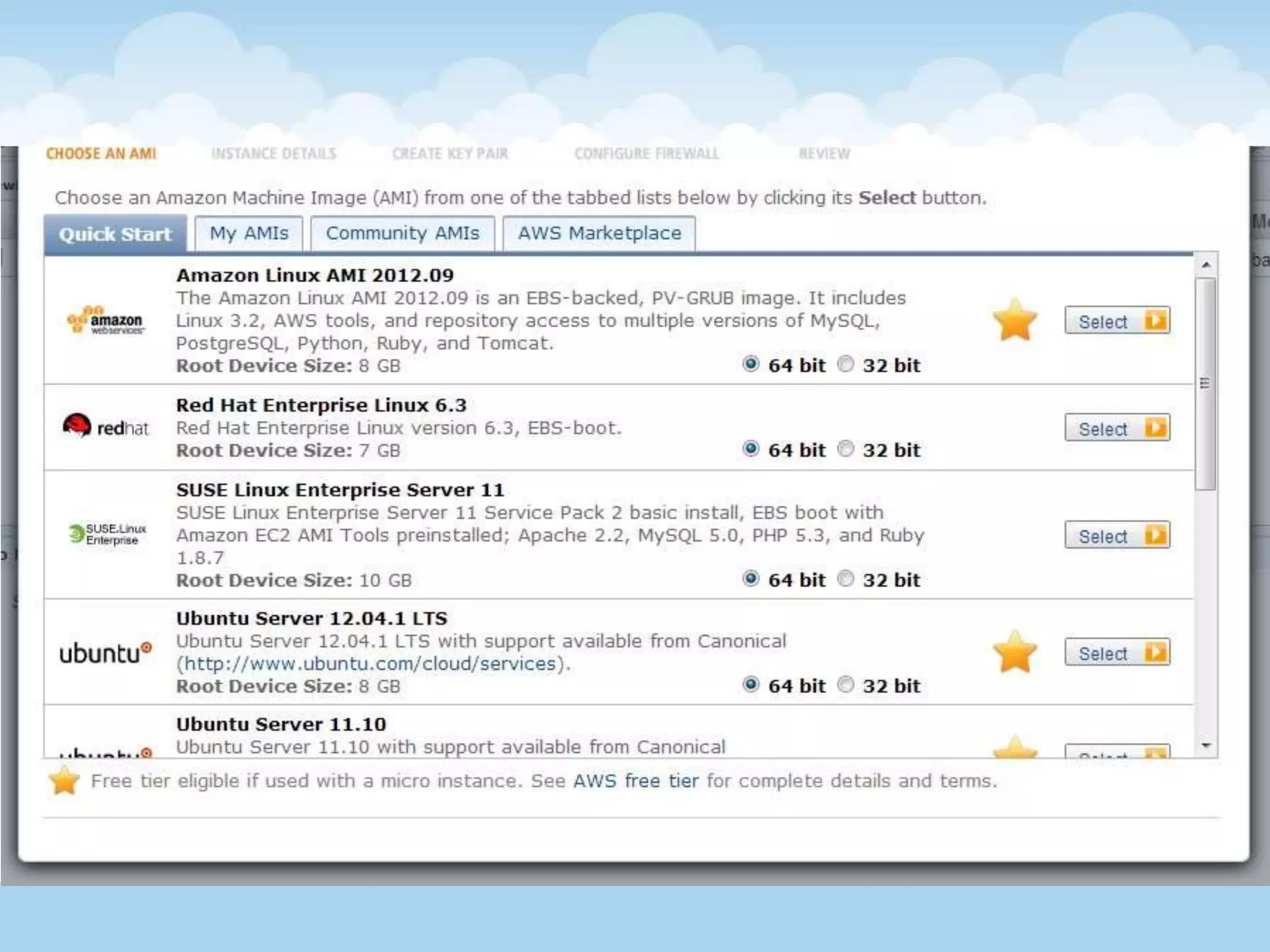Screen dimensions: 1270x952
Task: Open the AWS free tier link
Action: point(636,781)
